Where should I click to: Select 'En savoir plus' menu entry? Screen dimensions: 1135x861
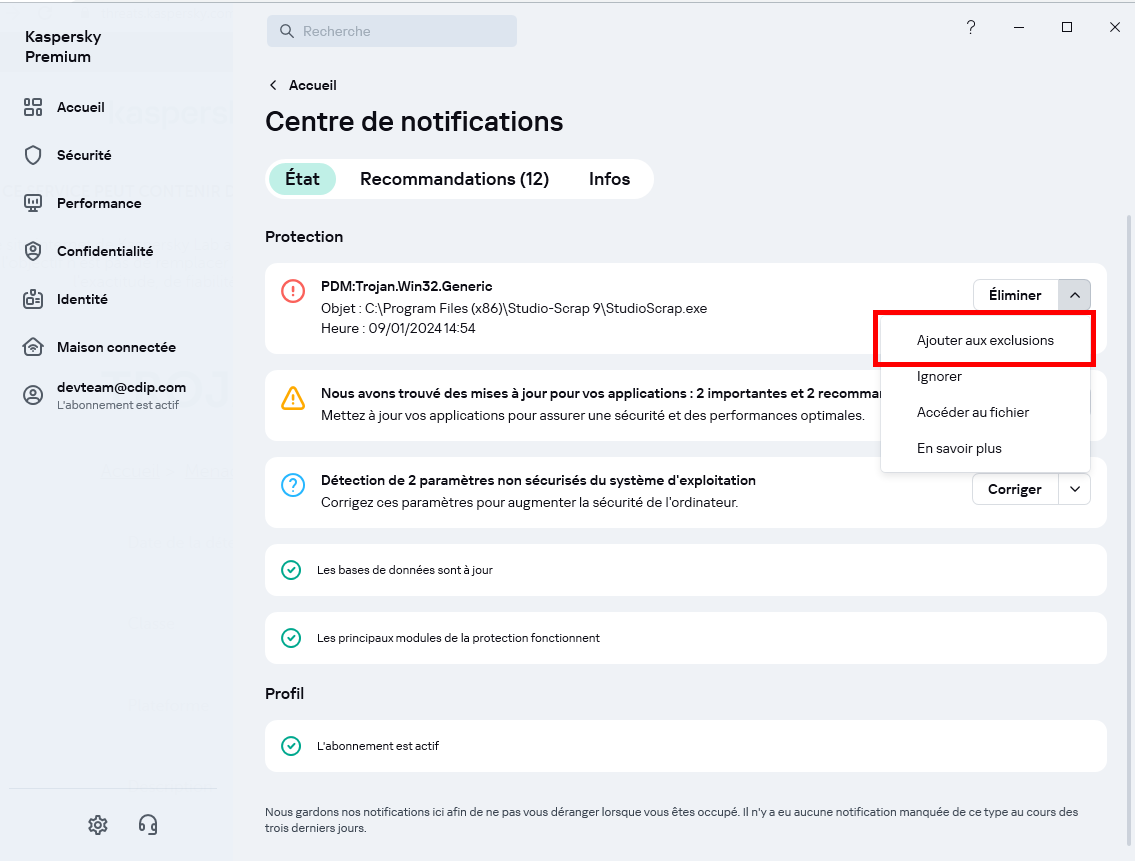point(985,448)
